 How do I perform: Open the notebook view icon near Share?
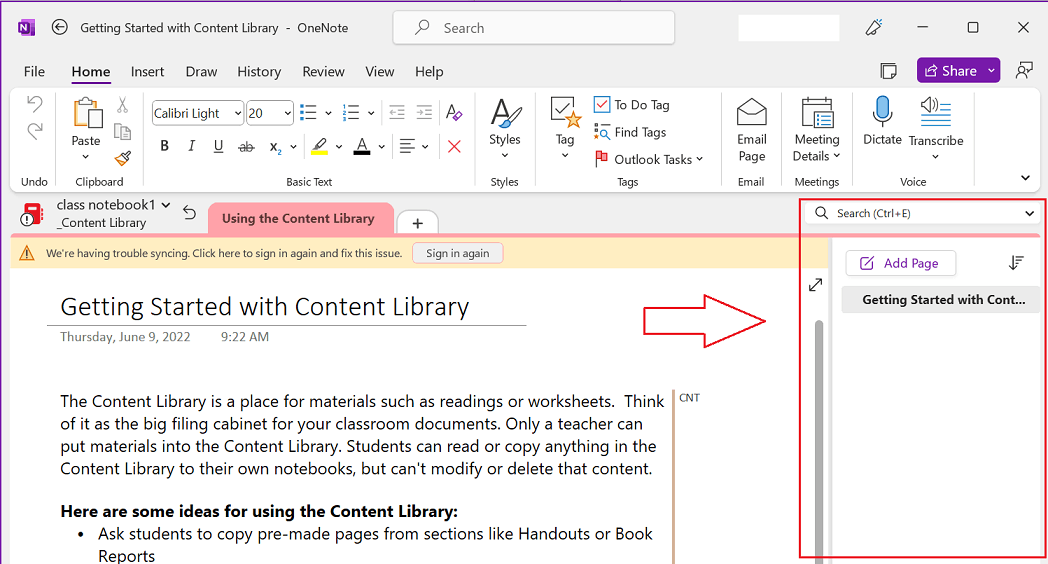888,71
